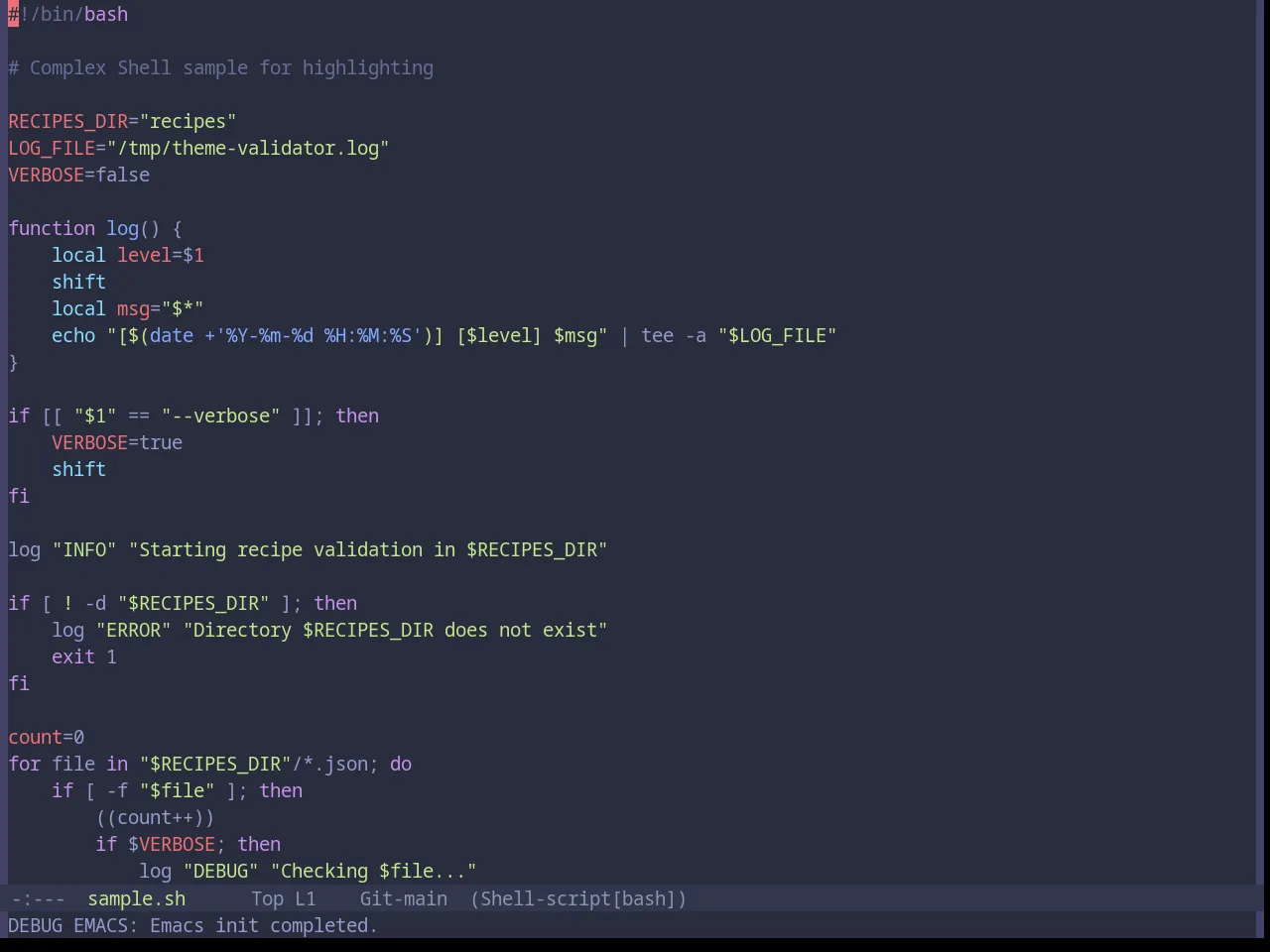
Task: Place cursor on the #!/bin/bash shebang line
Action: click(68, 14)
